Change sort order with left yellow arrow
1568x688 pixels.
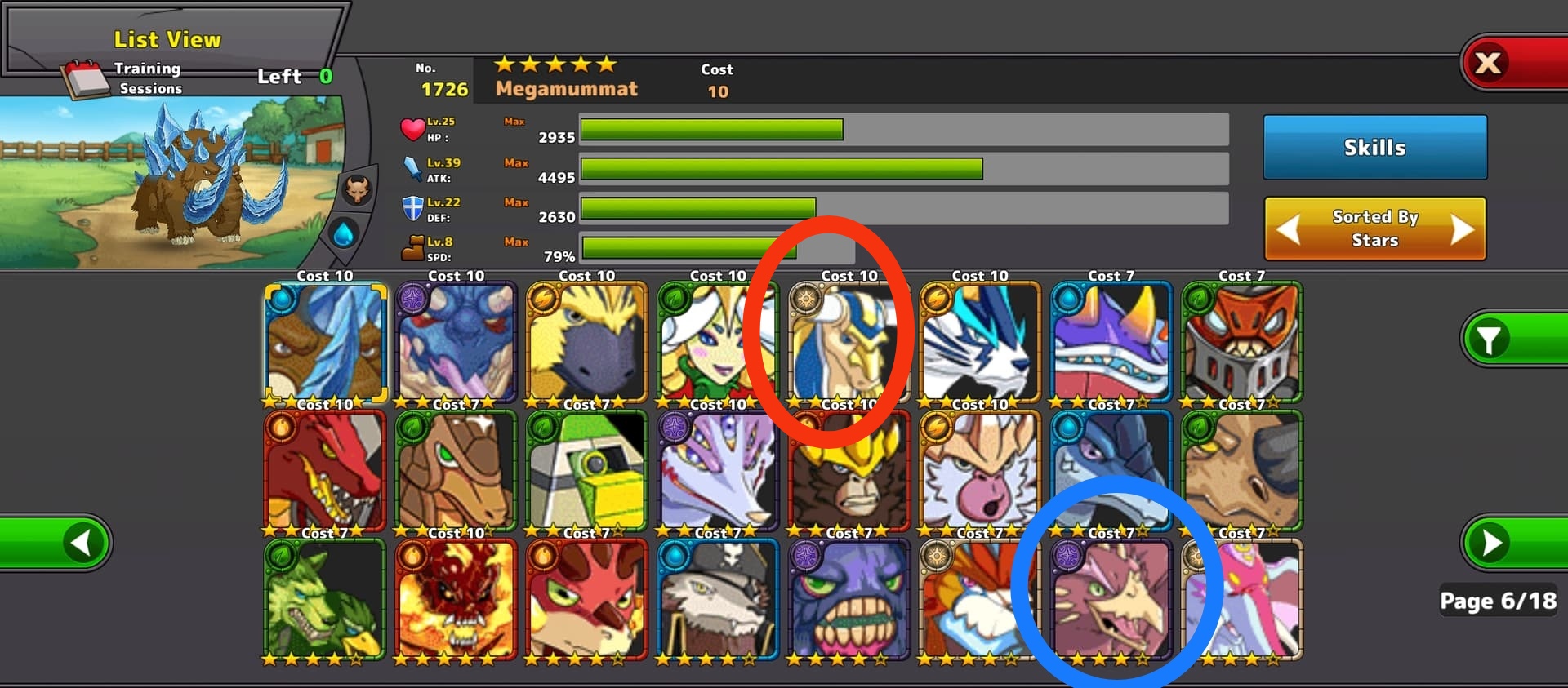tap(1288, 229)
